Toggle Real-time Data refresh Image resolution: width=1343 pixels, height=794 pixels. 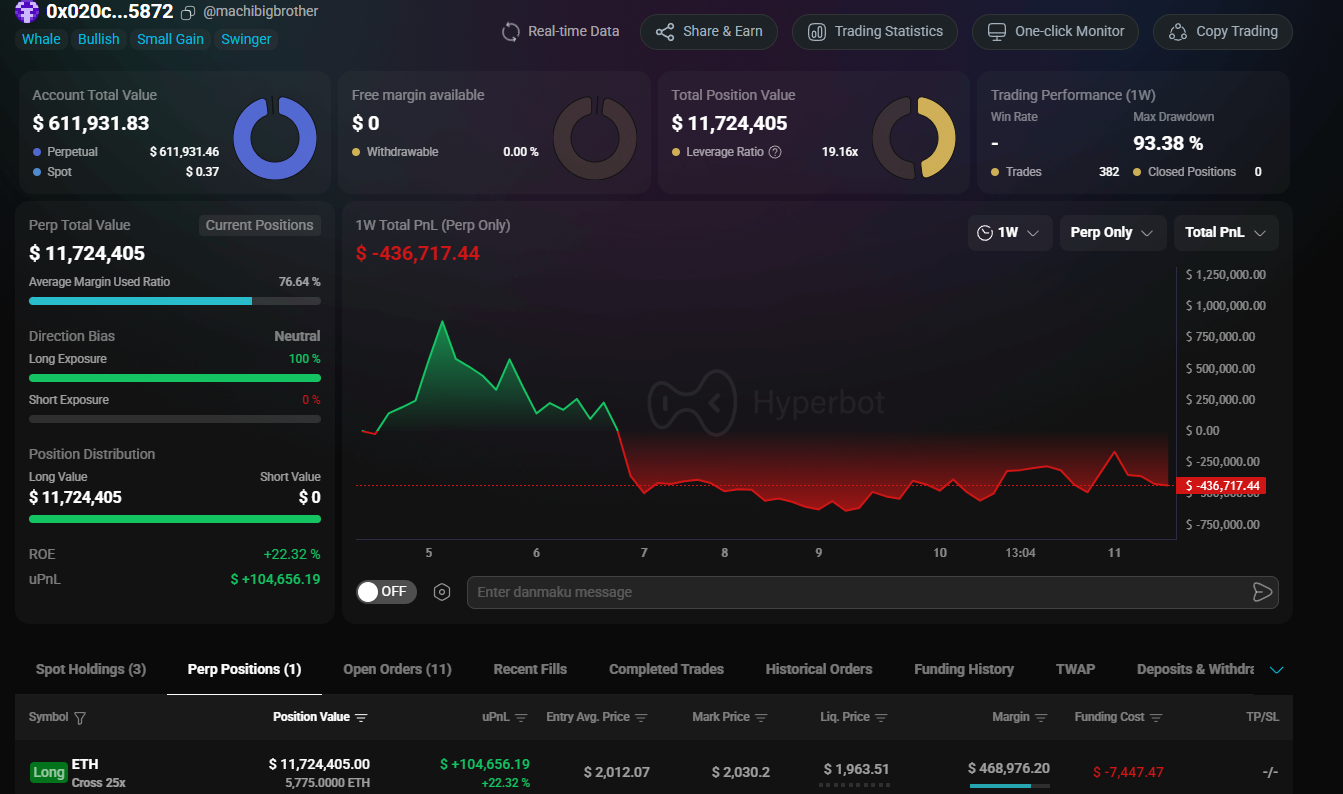tap(560, 31)
